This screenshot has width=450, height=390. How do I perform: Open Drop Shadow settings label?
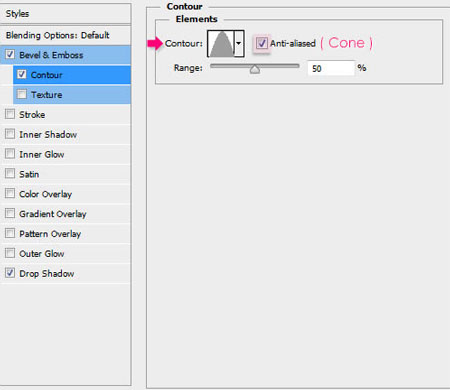pyautogui.click(x=47, y=274)
